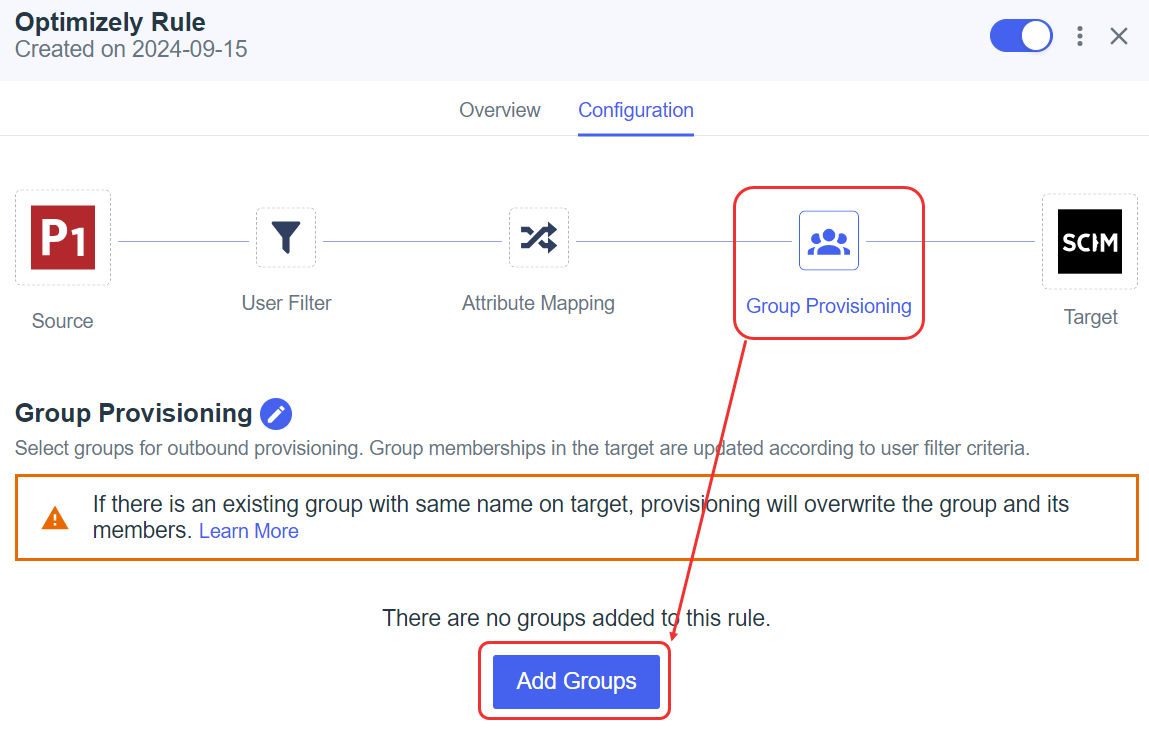Click the Target label
This screenshot has height=729, width=1149.
click(x=1090, y=317)
